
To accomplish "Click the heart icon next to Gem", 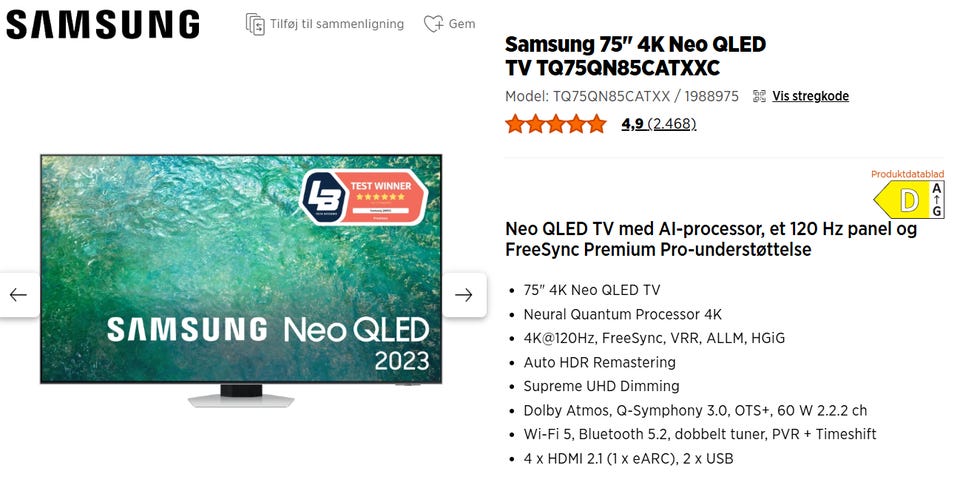I will coord(433,24).
